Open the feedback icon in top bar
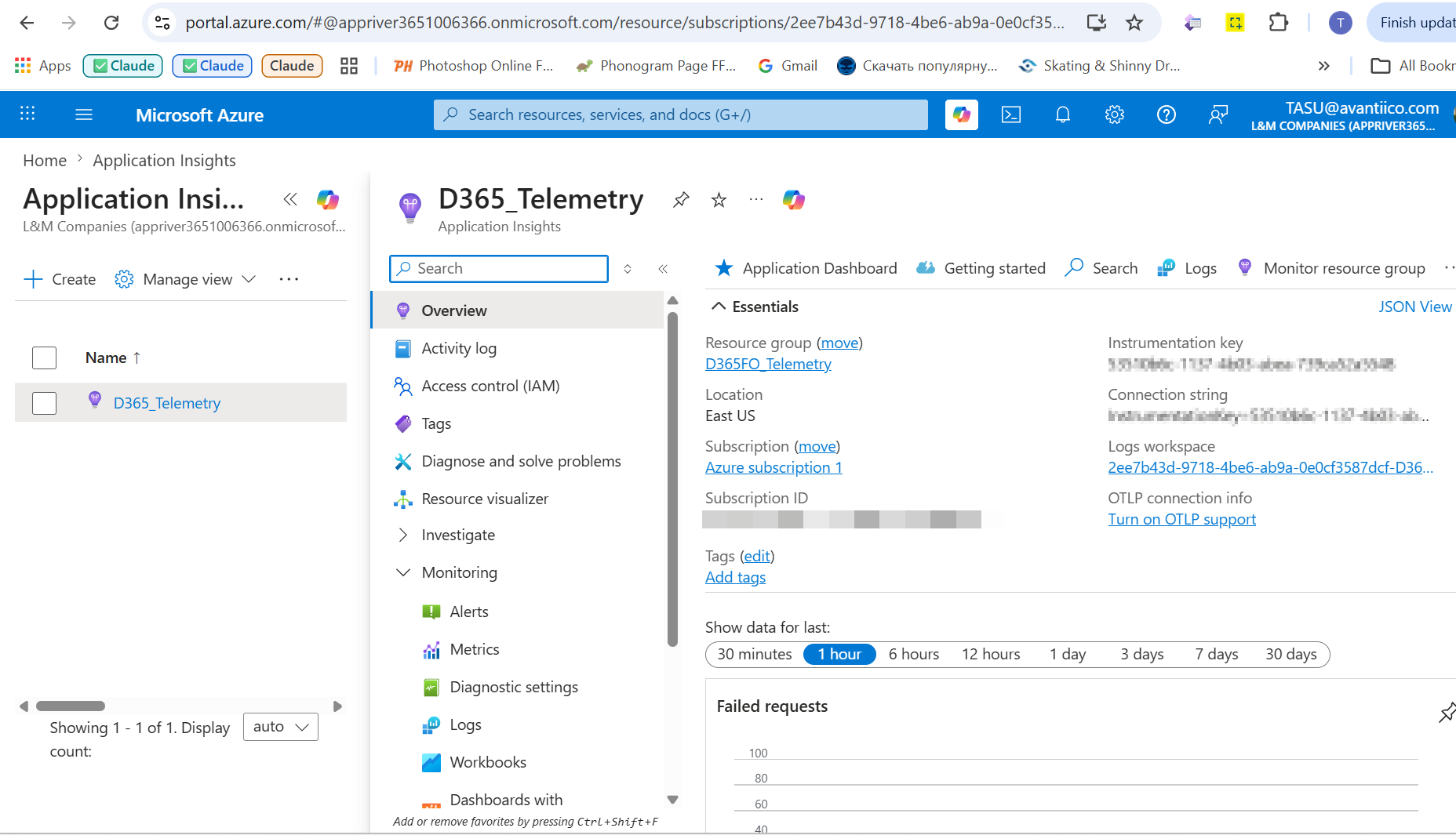This screenshot has width=1456, height=835. pos(1218,114)
